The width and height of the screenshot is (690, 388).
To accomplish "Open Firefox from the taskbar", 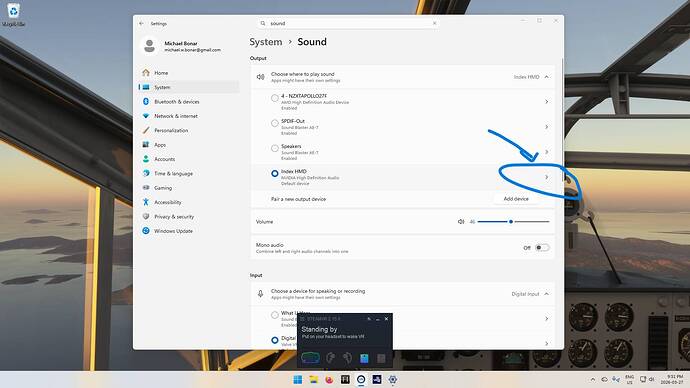I will [329, 380].
